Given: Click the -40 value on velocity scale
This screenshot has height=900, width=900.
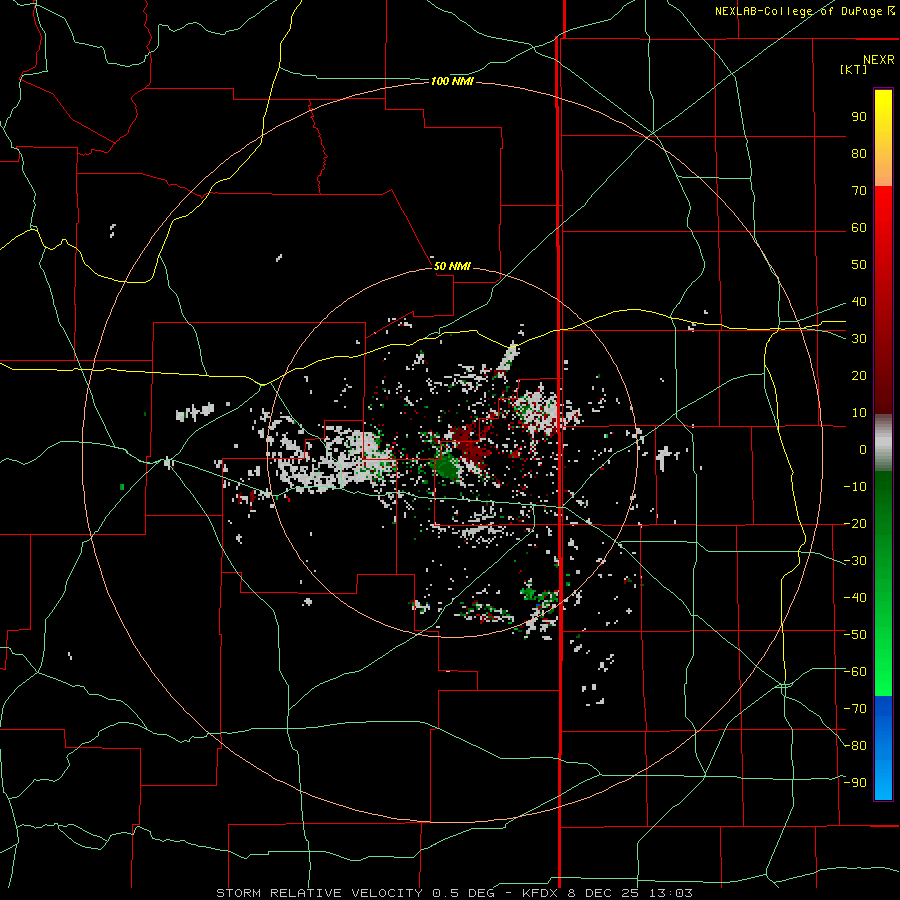Looking at the screenshot, I should 855,598.
